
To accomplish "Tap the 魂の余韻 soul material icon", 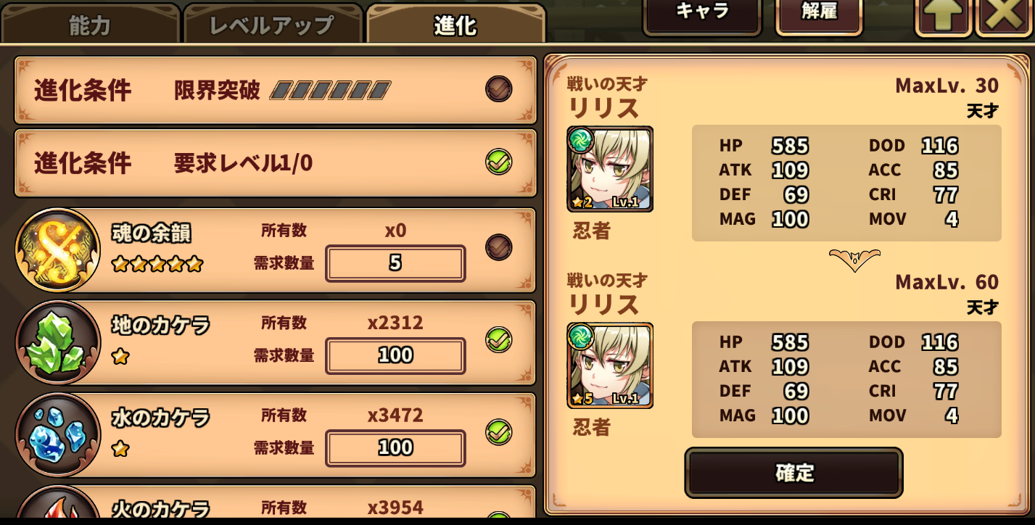I will (58, 250).
